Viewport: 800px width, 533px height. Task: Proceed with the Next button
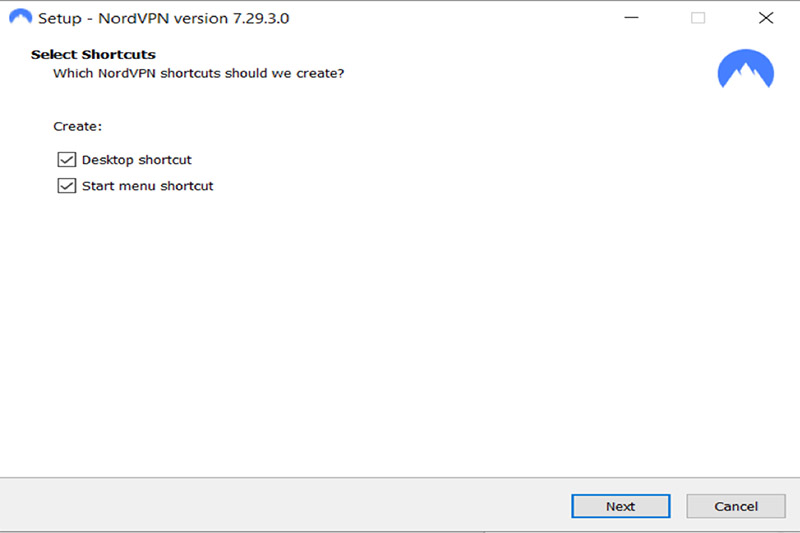click(620, 506)
